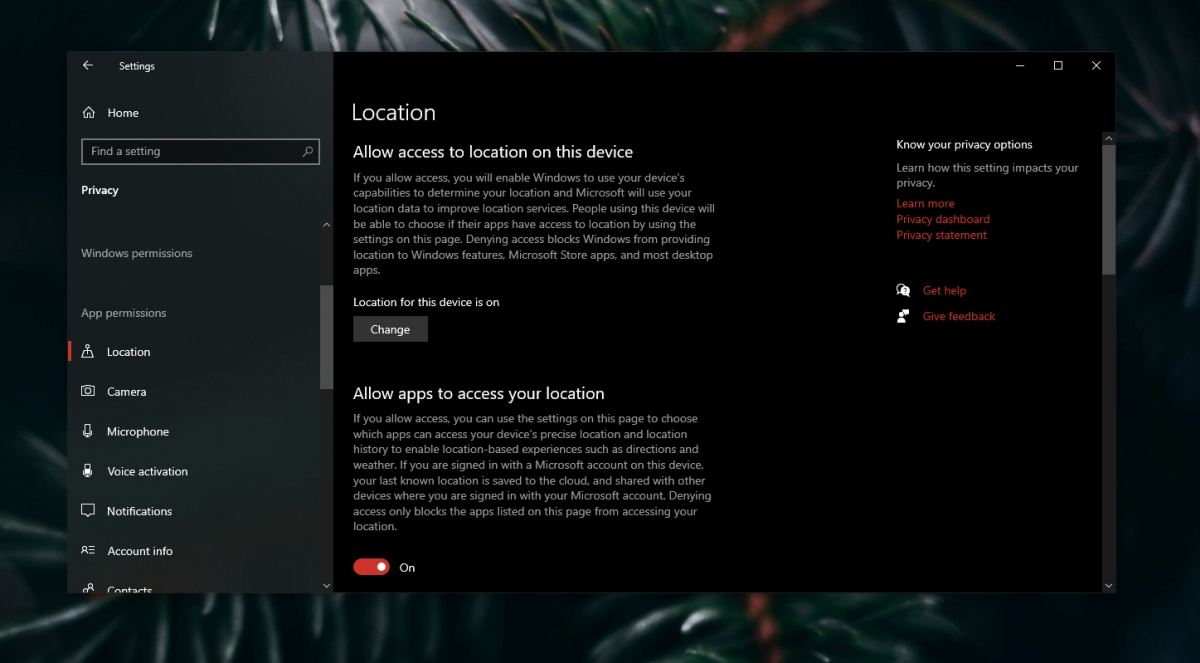The image size is (1200, 663).
Task: Click the main pane scrollbar thumb
Action: [1108, 209]
